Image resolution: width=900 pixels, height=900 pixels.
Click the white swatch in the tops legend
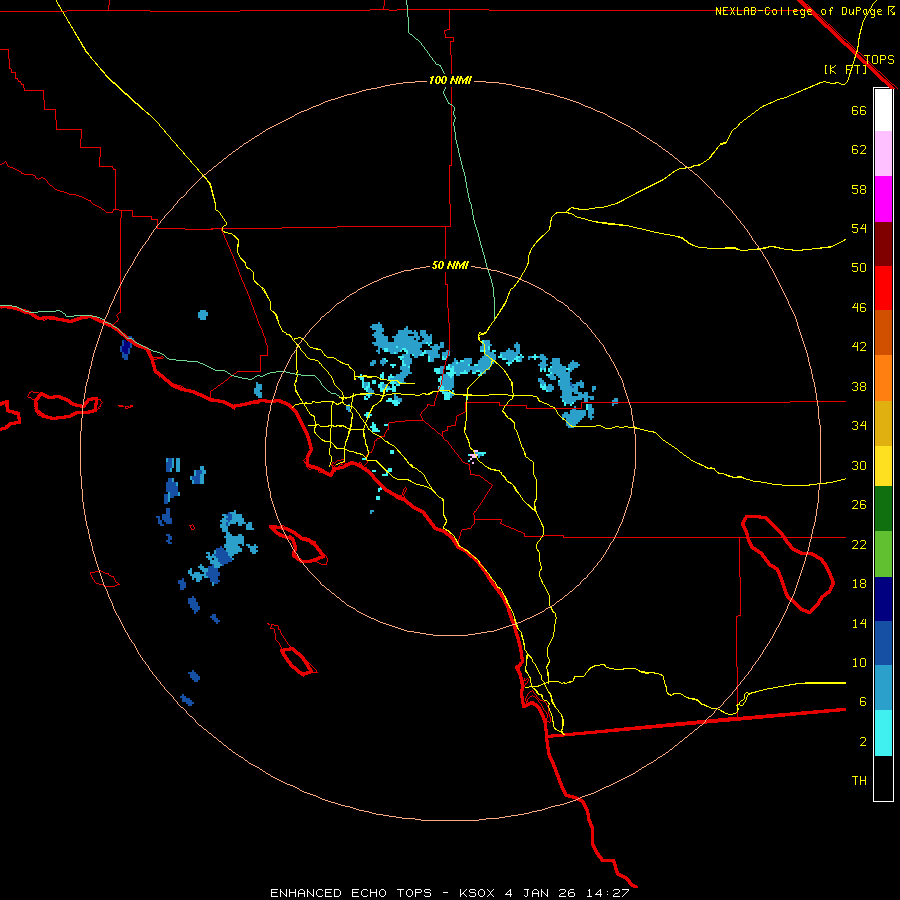pos(883,110)
